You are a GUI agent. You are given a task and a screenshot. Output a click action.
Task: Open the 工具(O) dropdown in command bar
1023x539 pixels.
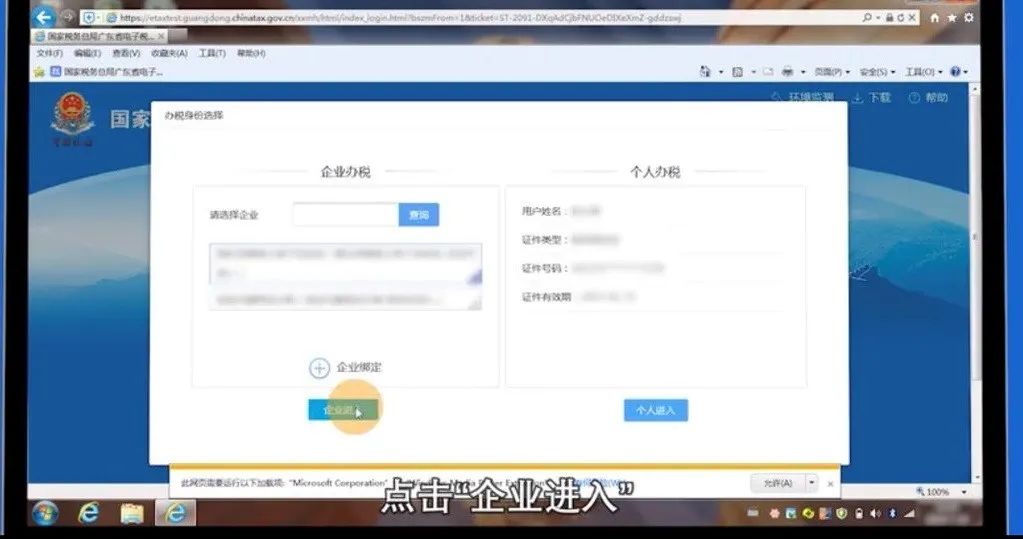coord(924,72)
